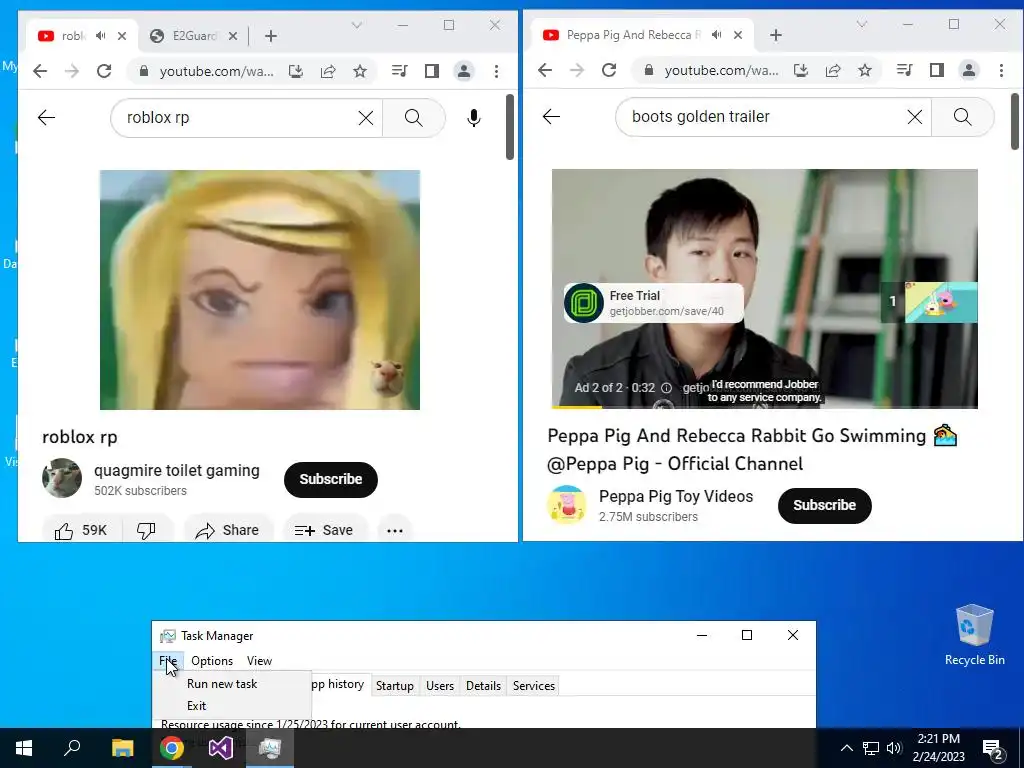This screenshot has width=1024, height=768.
Task: Go back in left Chrome window
Action: point(40,71)
